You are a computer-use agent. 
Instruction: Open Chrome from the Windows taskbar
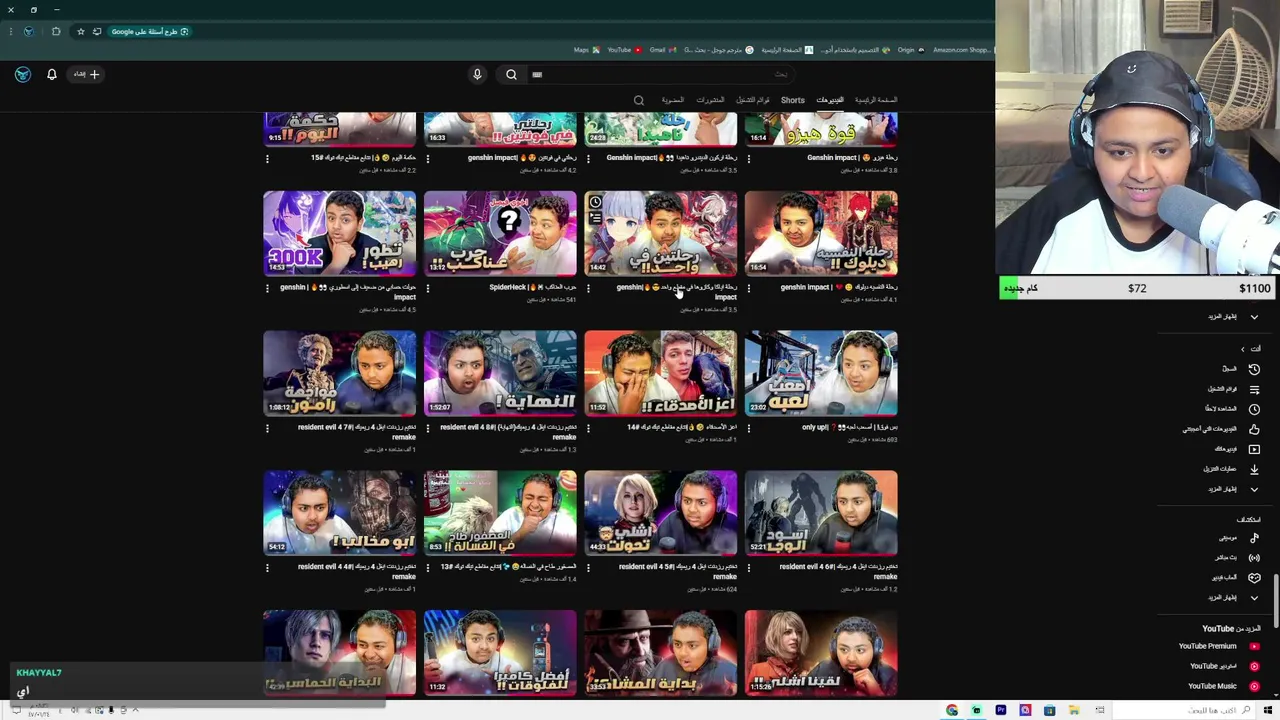coord(952,711)
